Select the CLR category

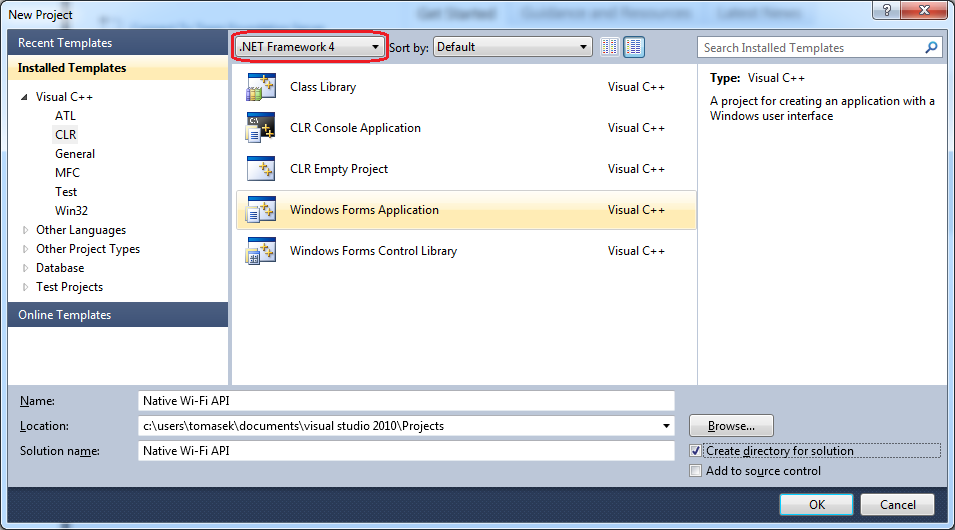66,135
